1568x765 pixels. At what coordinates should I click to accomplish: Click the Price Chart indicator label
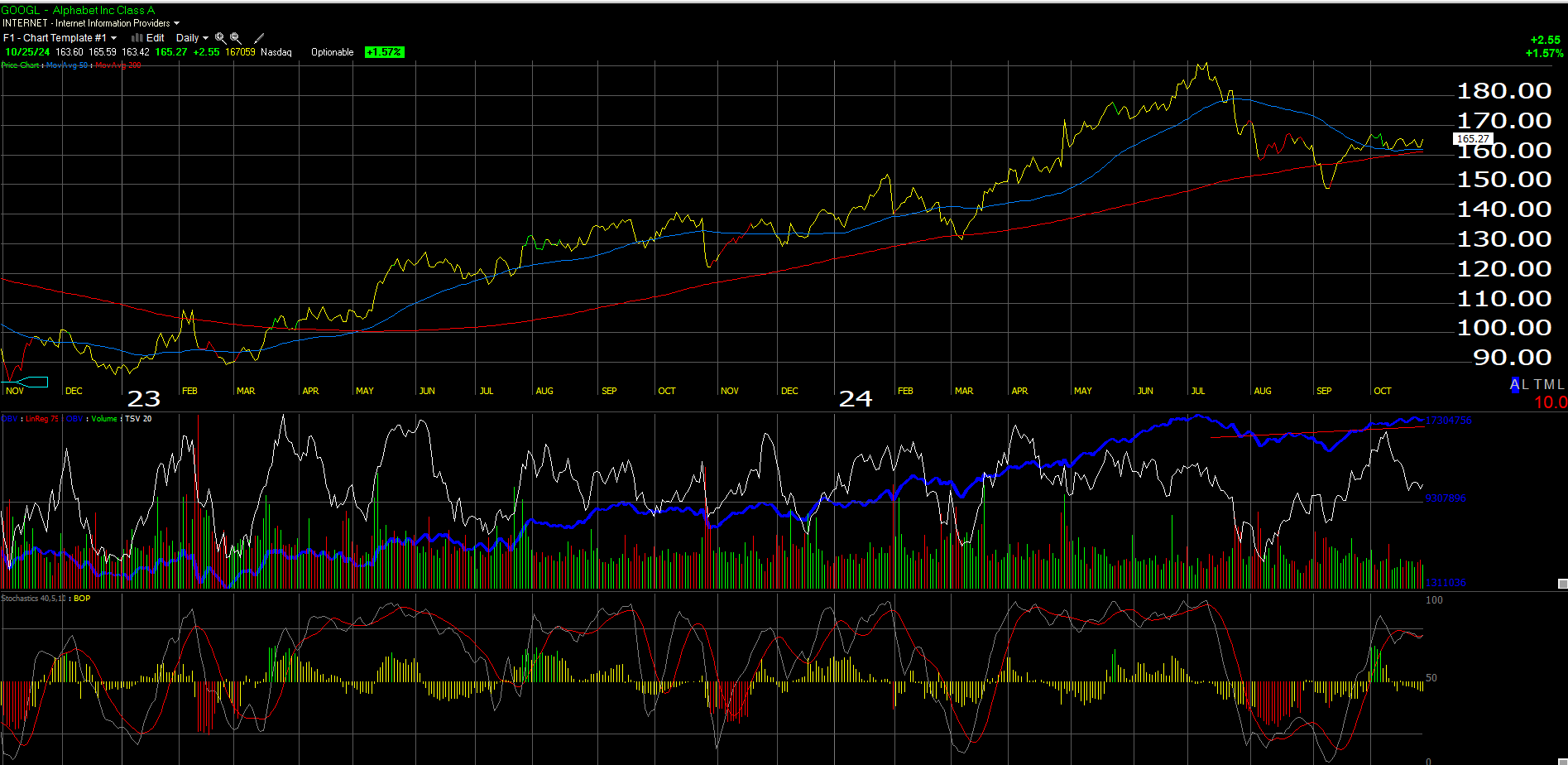(20, 65)
